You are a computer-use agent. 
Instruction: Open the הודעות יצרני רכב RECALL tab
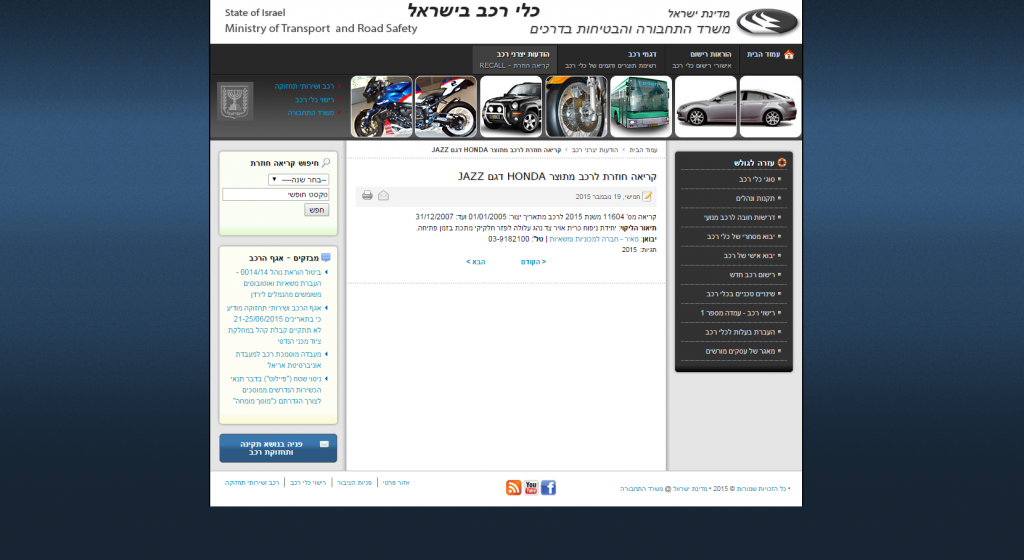pyautogui.click(x=515, y=59)
